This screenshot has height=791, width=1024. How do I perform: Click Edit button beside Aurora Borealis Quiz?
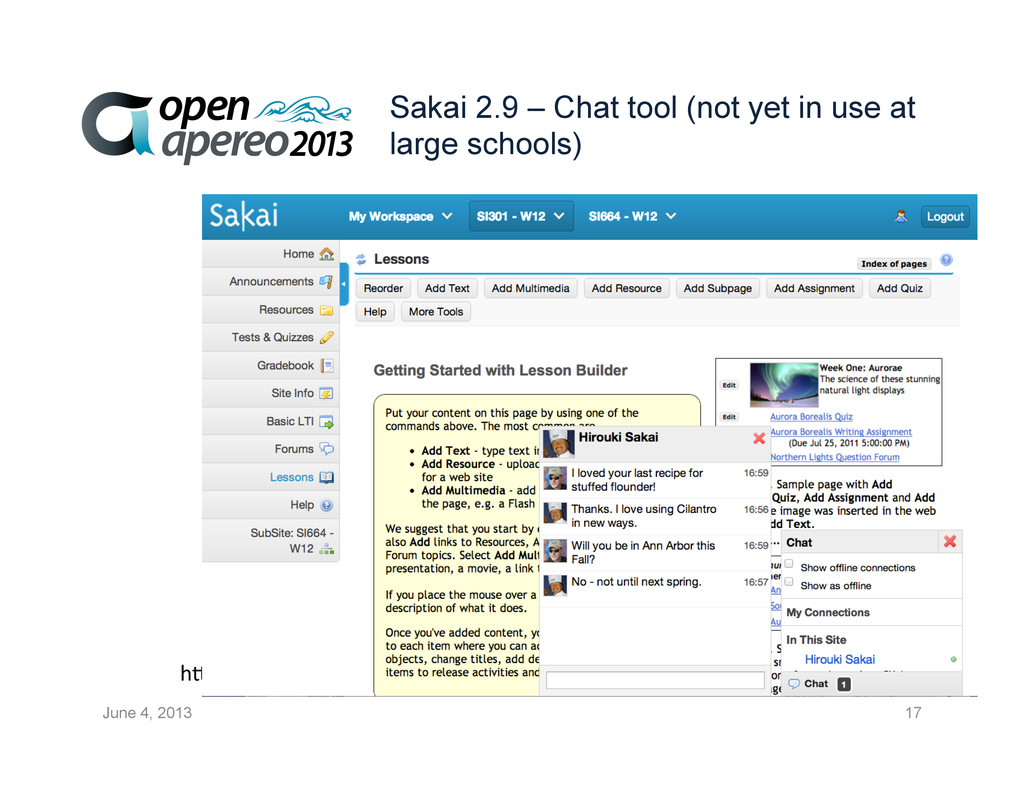pyautogui.click(x=729, y=417)
